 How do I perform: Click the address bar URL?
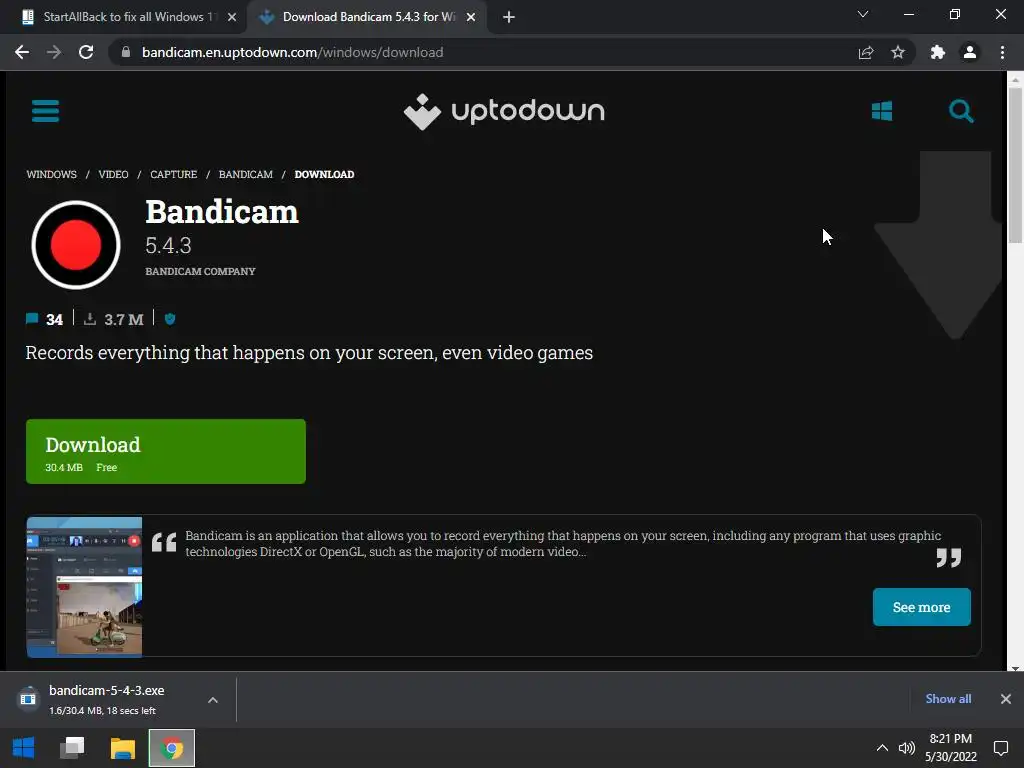click(293, 52)
